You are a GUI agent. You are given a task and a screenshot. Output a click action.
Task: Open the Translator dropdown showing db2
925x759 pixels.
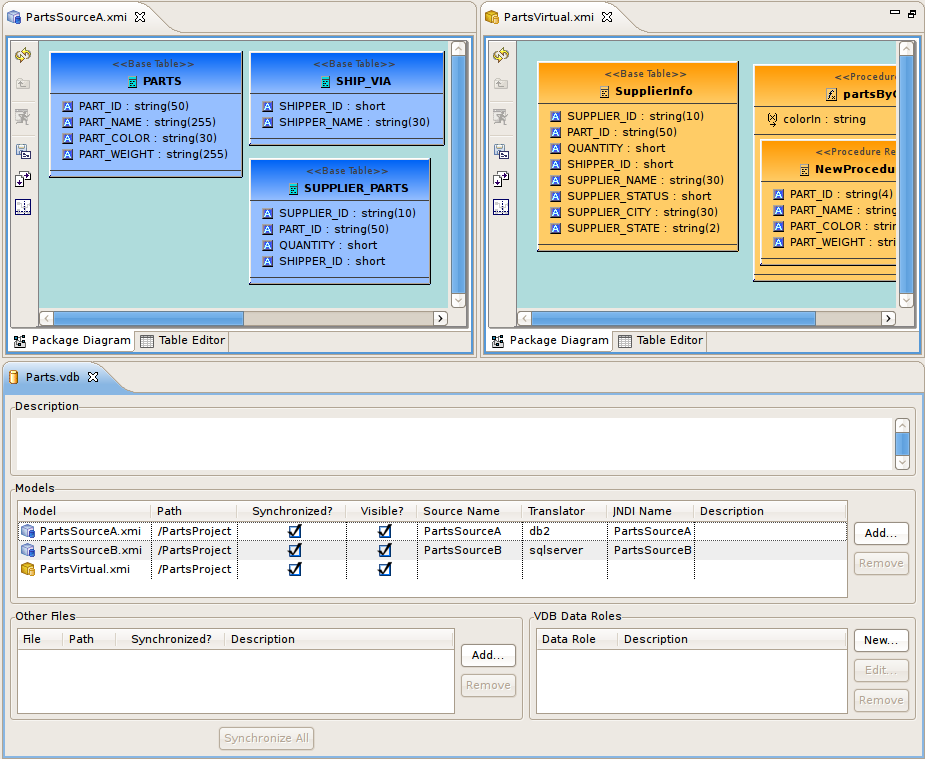click(563, 531)
